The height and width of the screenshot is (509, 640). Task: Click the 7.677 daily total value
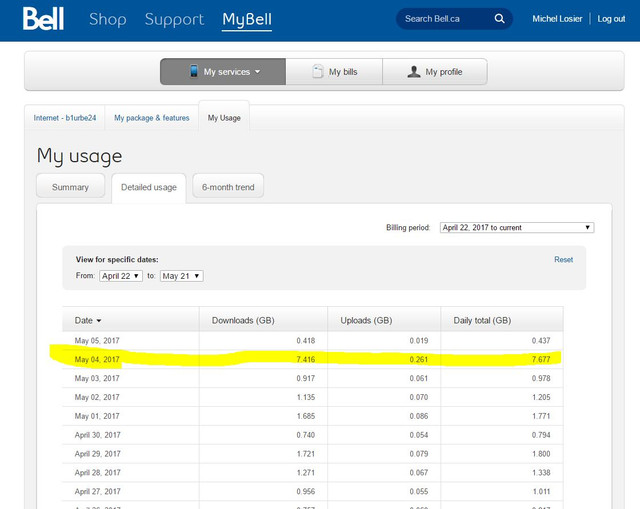(x=541, y=359)
